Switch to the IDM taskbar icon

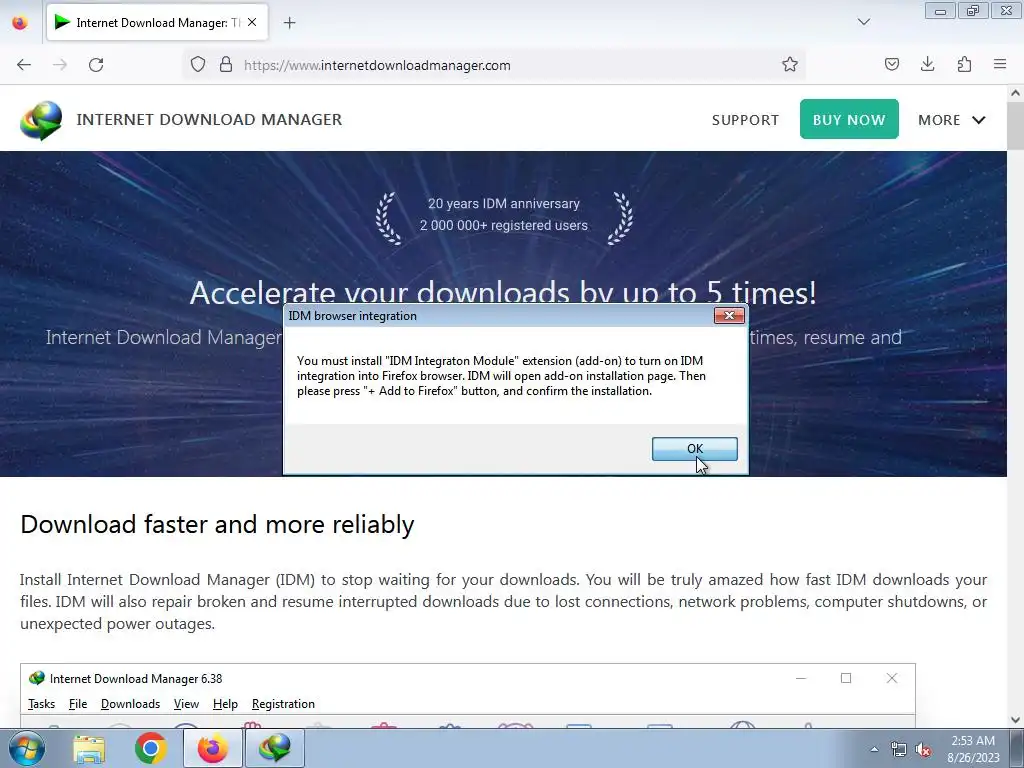click(x=274, y=748)
